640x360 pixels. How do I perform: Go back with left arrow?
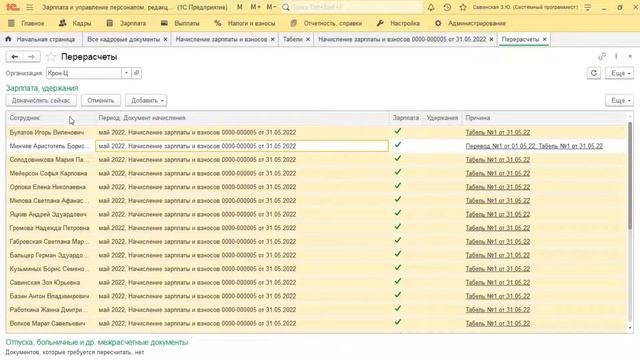[15, 57]
